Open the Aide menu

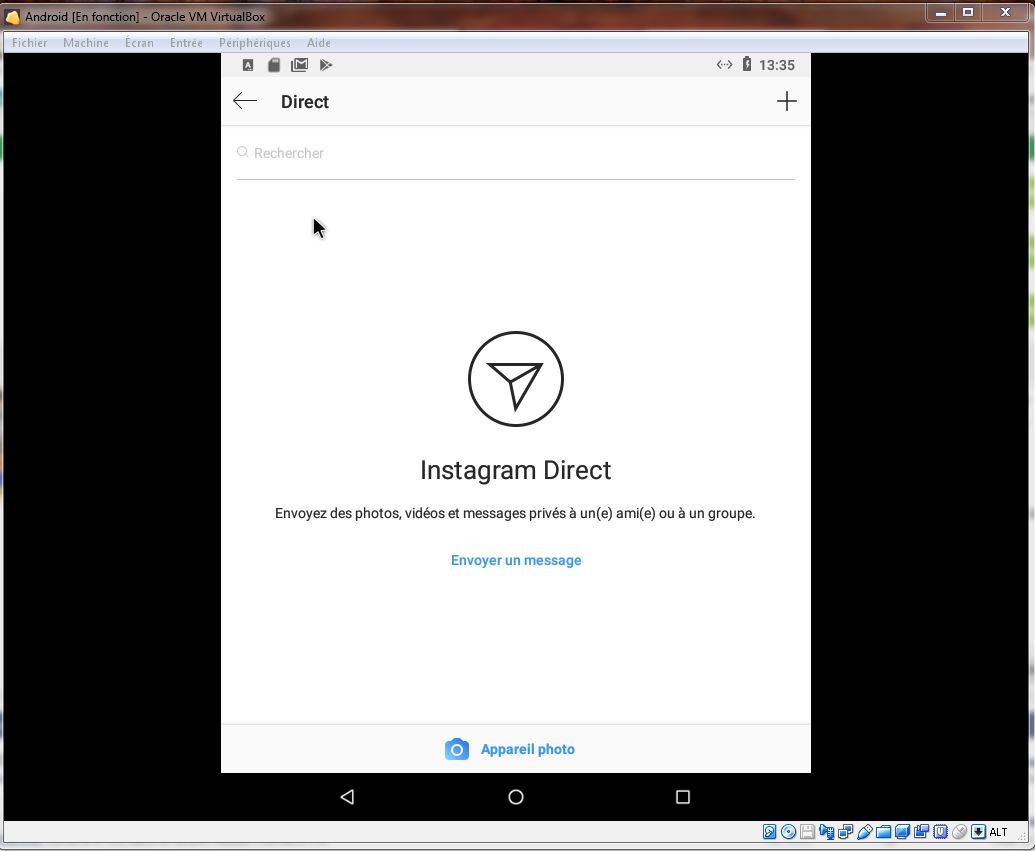[319, 43]
